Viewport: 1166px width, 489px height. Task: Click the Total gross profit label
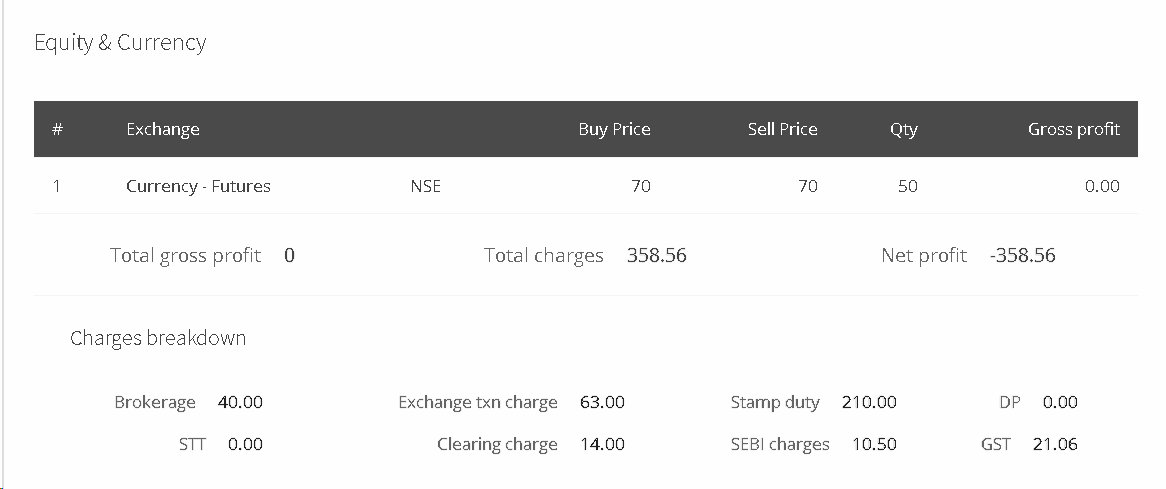pos(185,256)
